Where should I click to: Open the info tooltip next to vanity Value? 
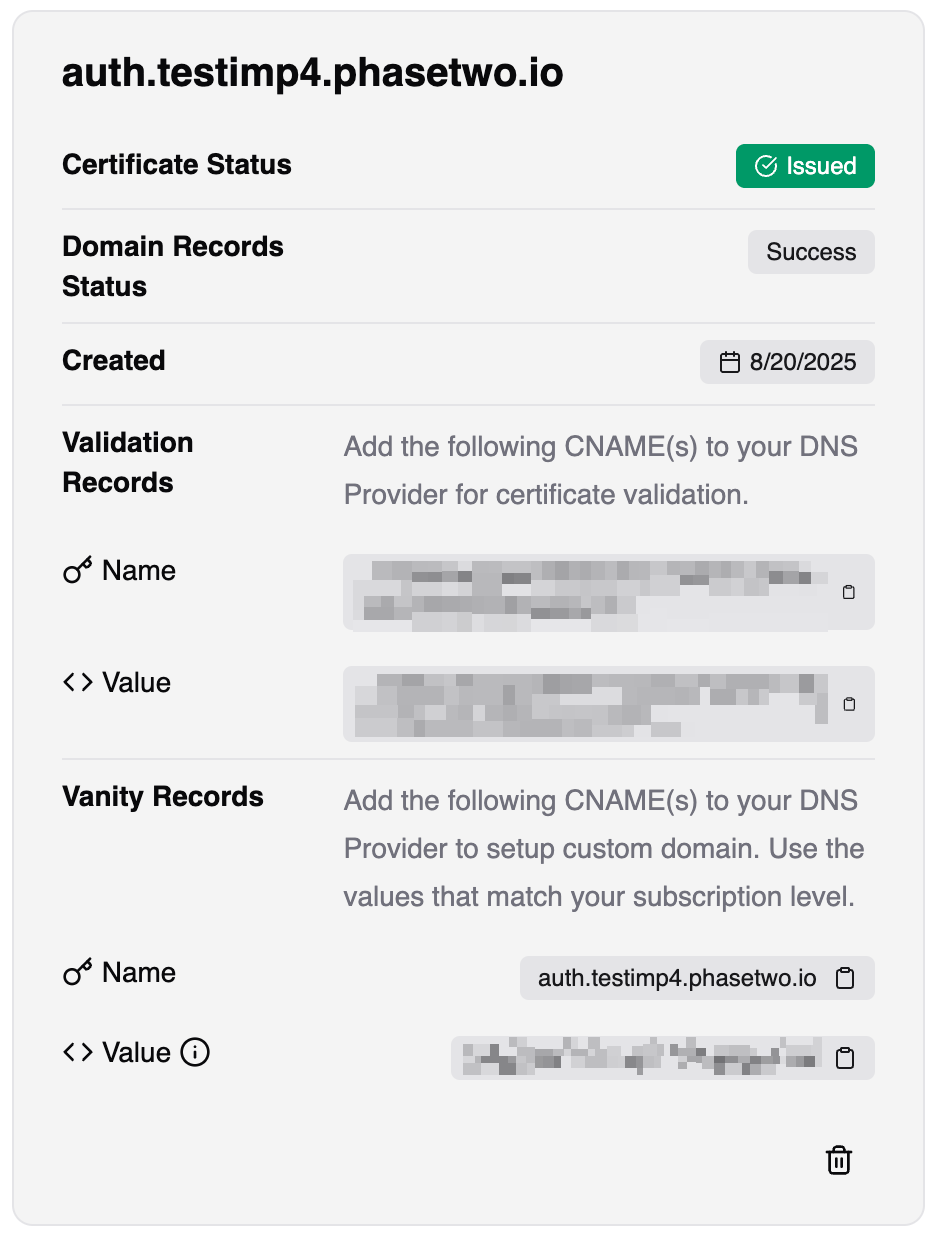click(x=196, y=1052)
